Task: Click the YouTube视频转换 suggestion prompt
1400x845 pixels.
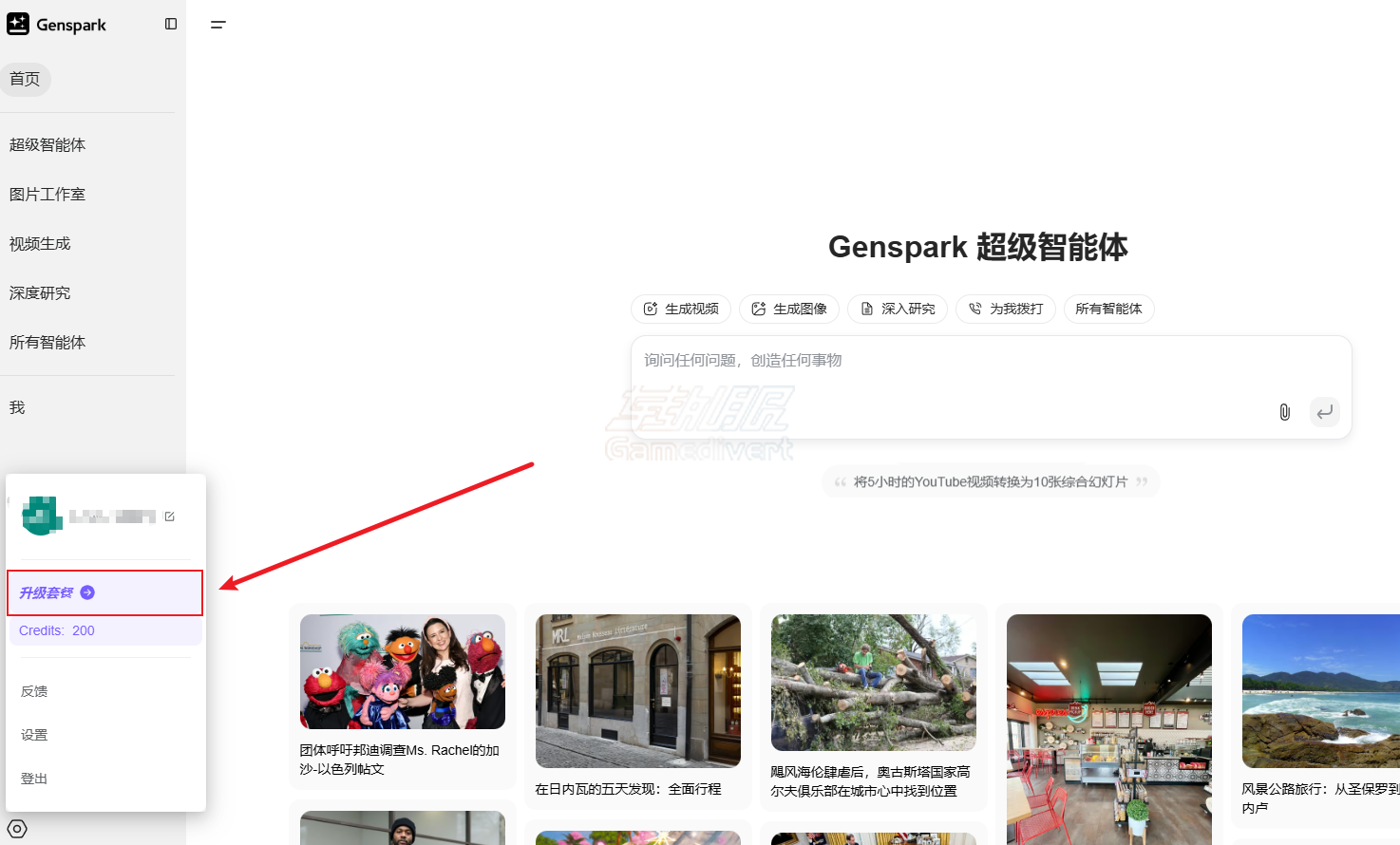Action: [x=991, y=482]
